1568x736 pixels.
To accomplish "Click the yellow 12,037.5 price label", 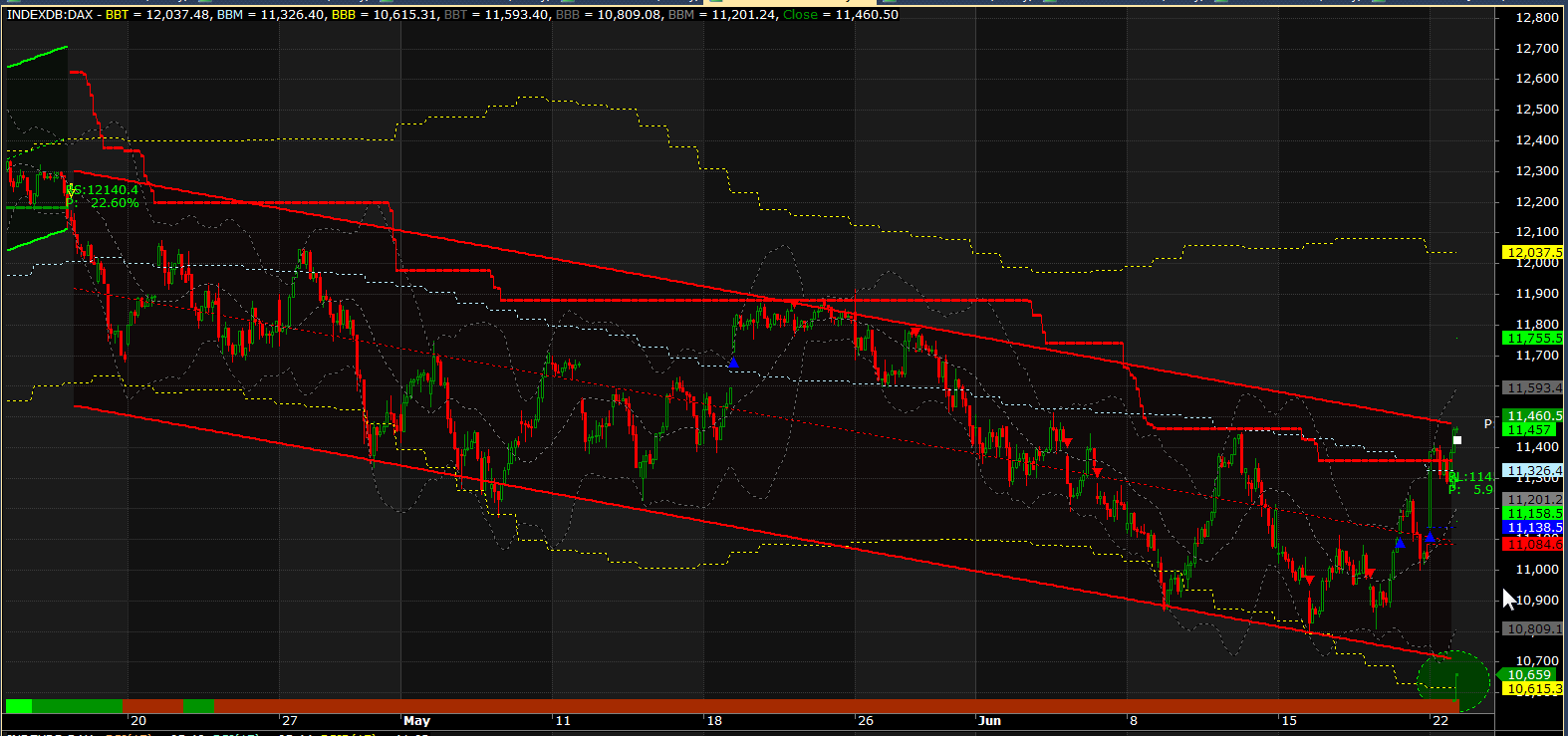I will (1533, 253).
